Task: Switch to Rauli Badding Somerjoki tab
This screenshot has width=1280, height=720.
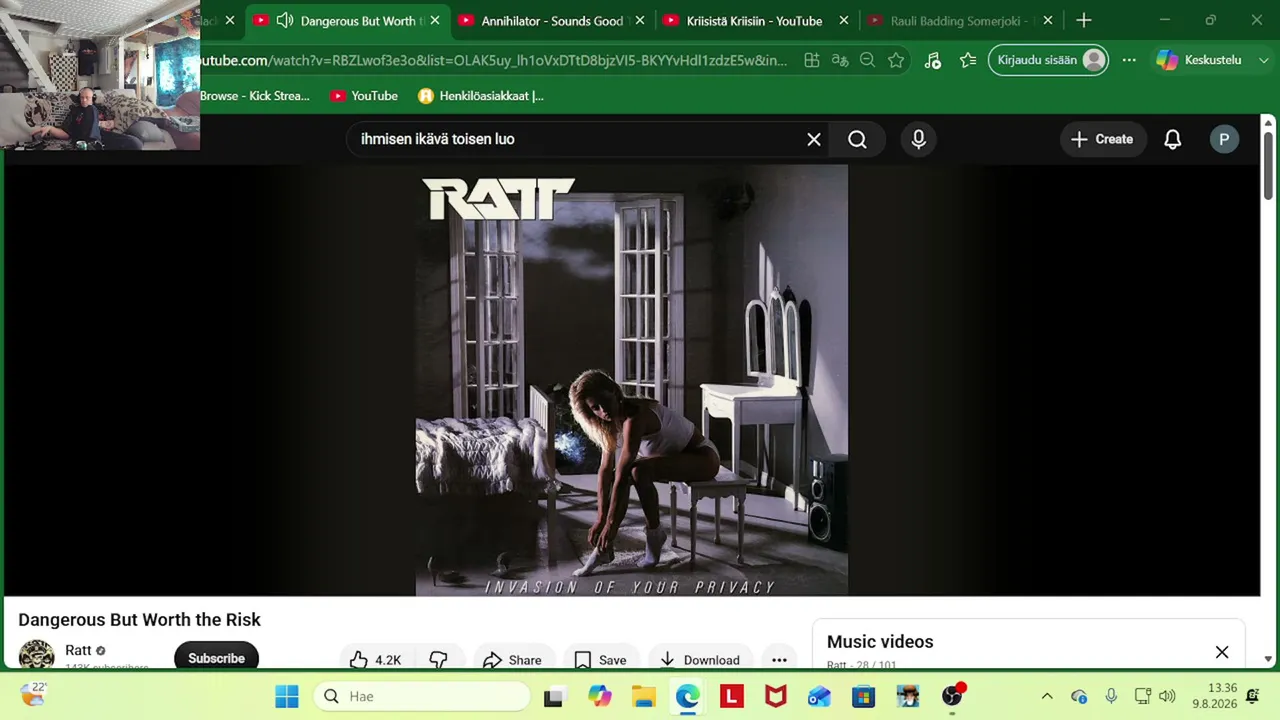Action: point(960,20)
